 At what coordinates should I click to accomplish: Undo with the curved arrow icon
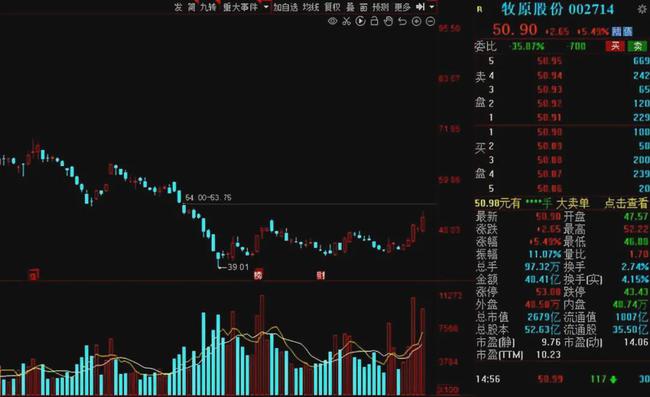click(x=403, y=21)
